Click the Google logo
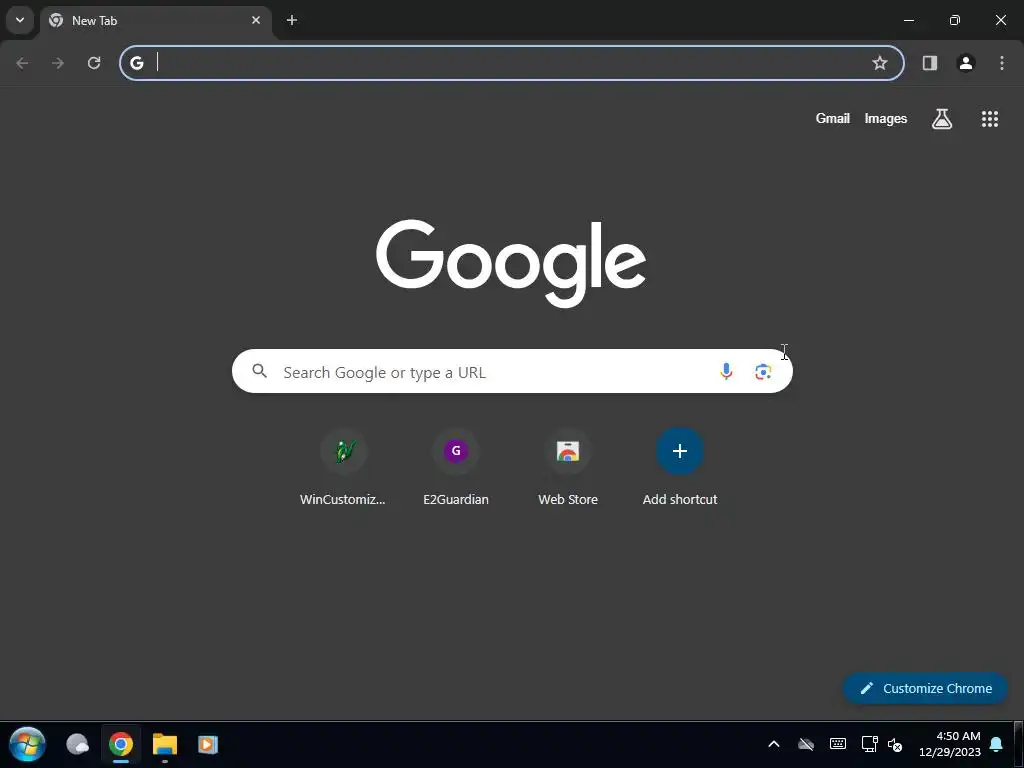Image resolution: width=1024 pixels, height=768 pixels. click(x=511, y=263)
